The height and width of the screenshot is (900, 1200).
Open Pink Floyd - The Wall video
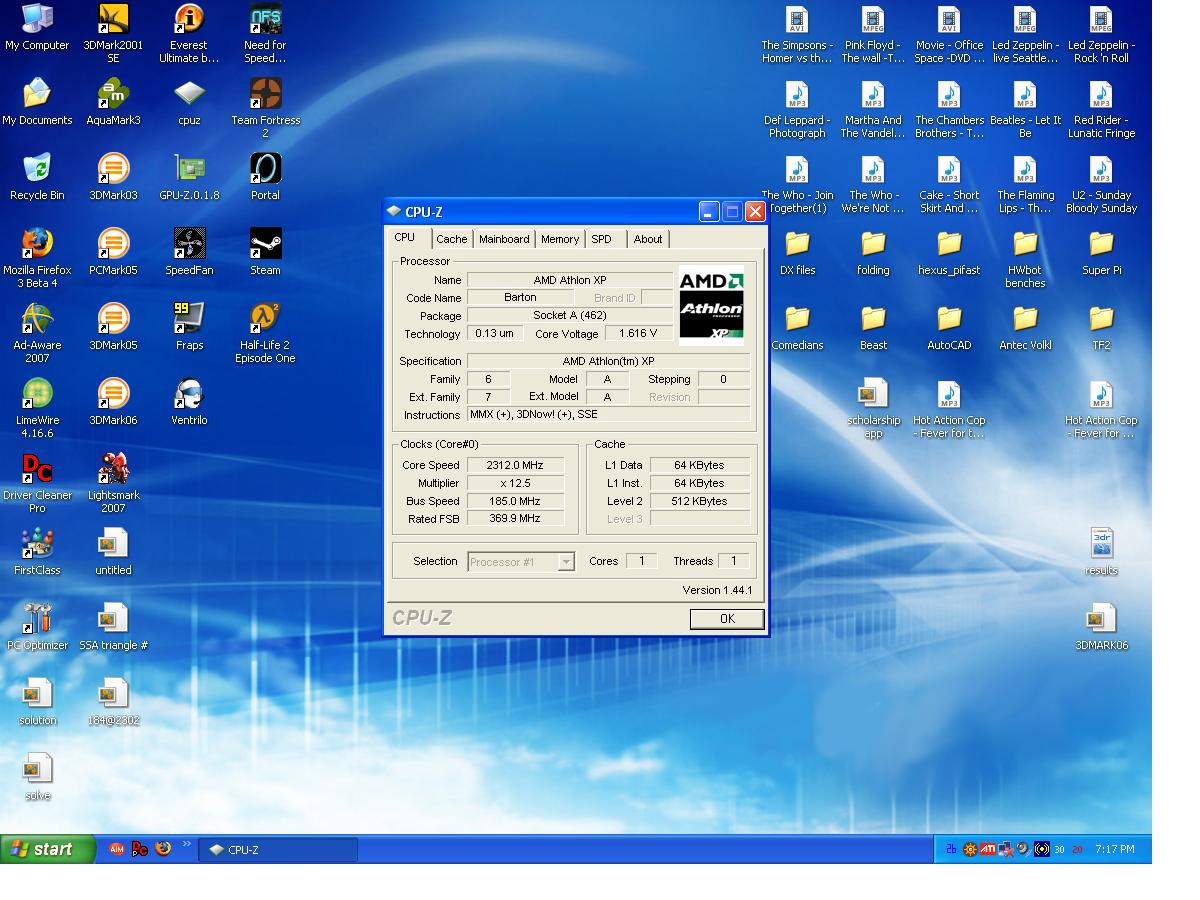pyautogui.click(x=873, y=33)
